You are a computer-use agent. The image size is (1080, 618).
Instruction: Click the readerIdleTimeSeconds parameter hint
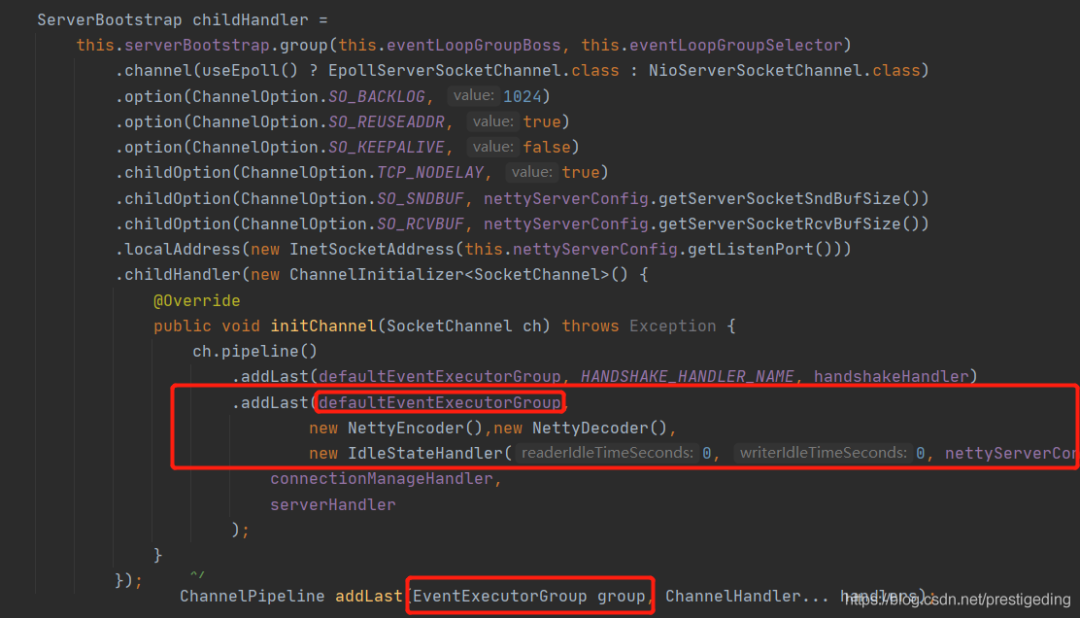click(x=607, y=453)
